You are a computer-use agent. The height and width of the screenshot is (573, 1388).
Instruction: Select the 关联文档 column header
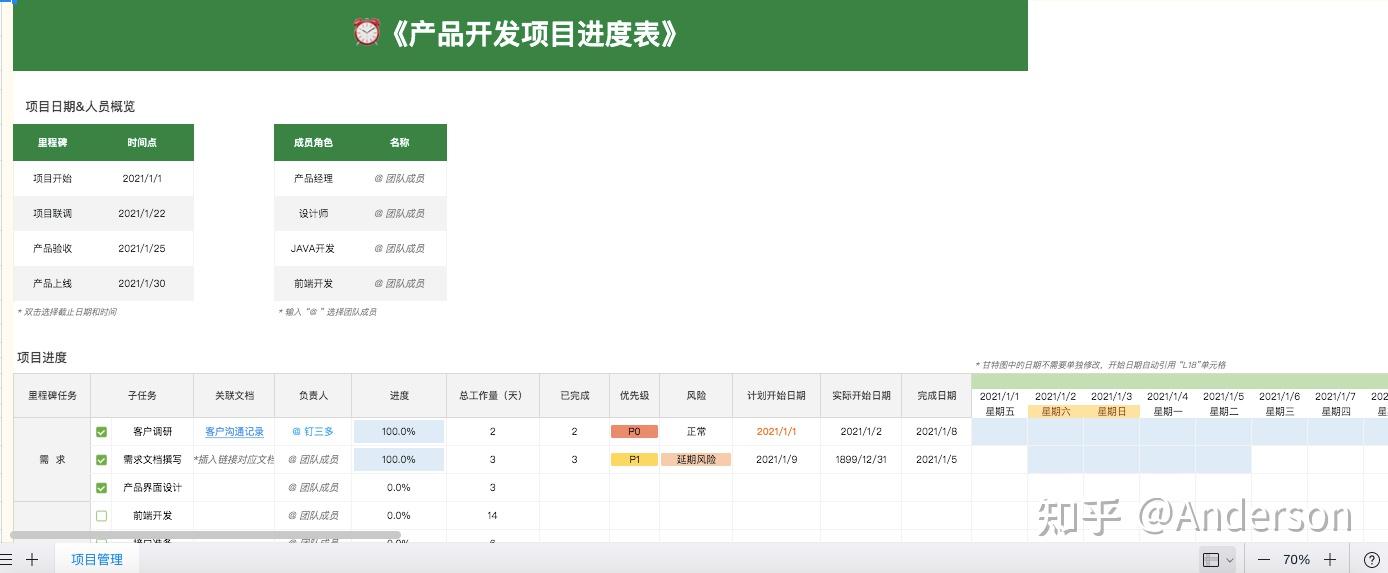tap(234, 396)
